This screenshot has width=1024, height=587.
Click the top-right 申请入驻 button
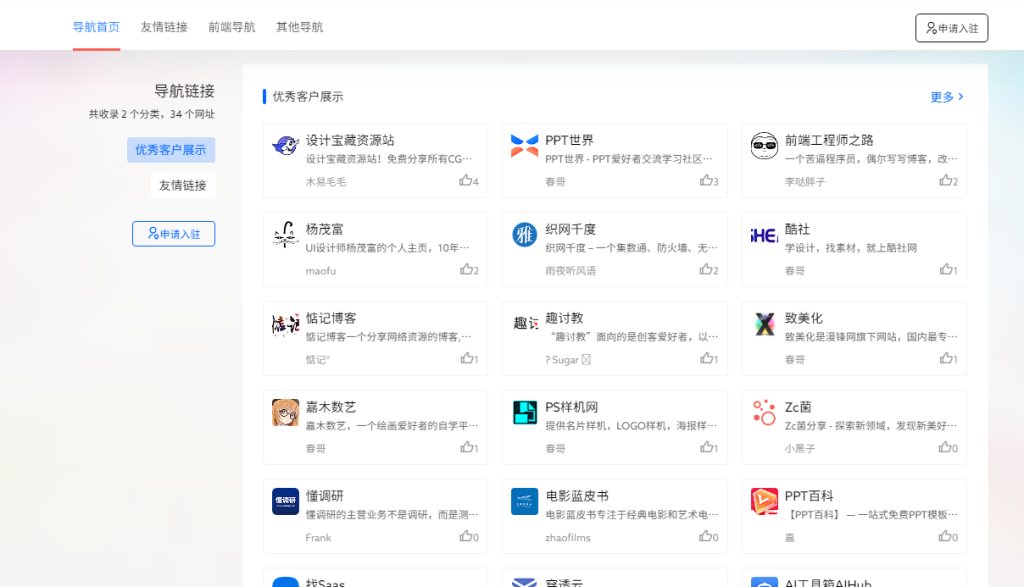(952, 28)
